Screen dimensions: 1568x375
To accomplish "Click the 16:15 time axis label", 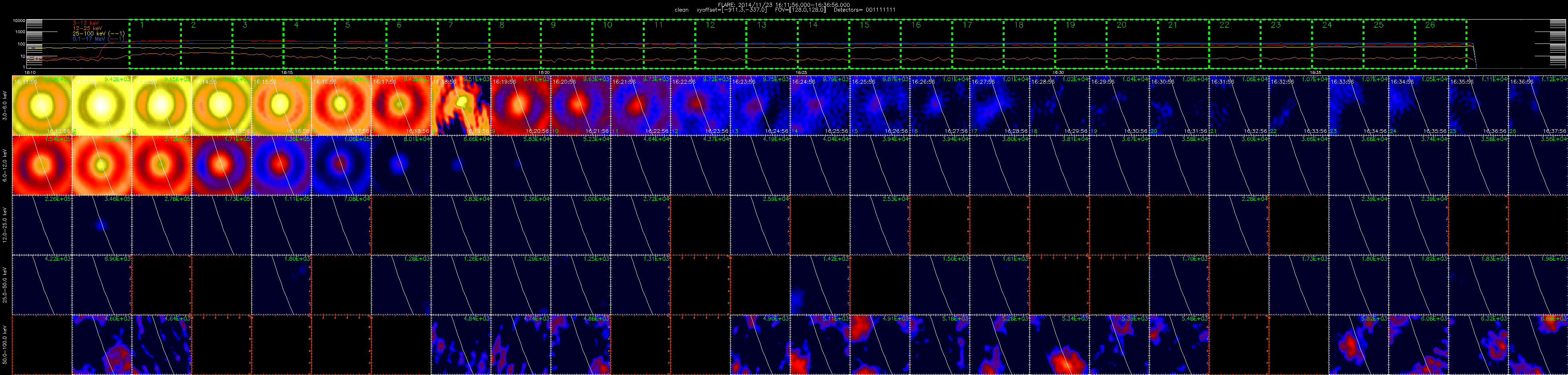I will [287, 72].
